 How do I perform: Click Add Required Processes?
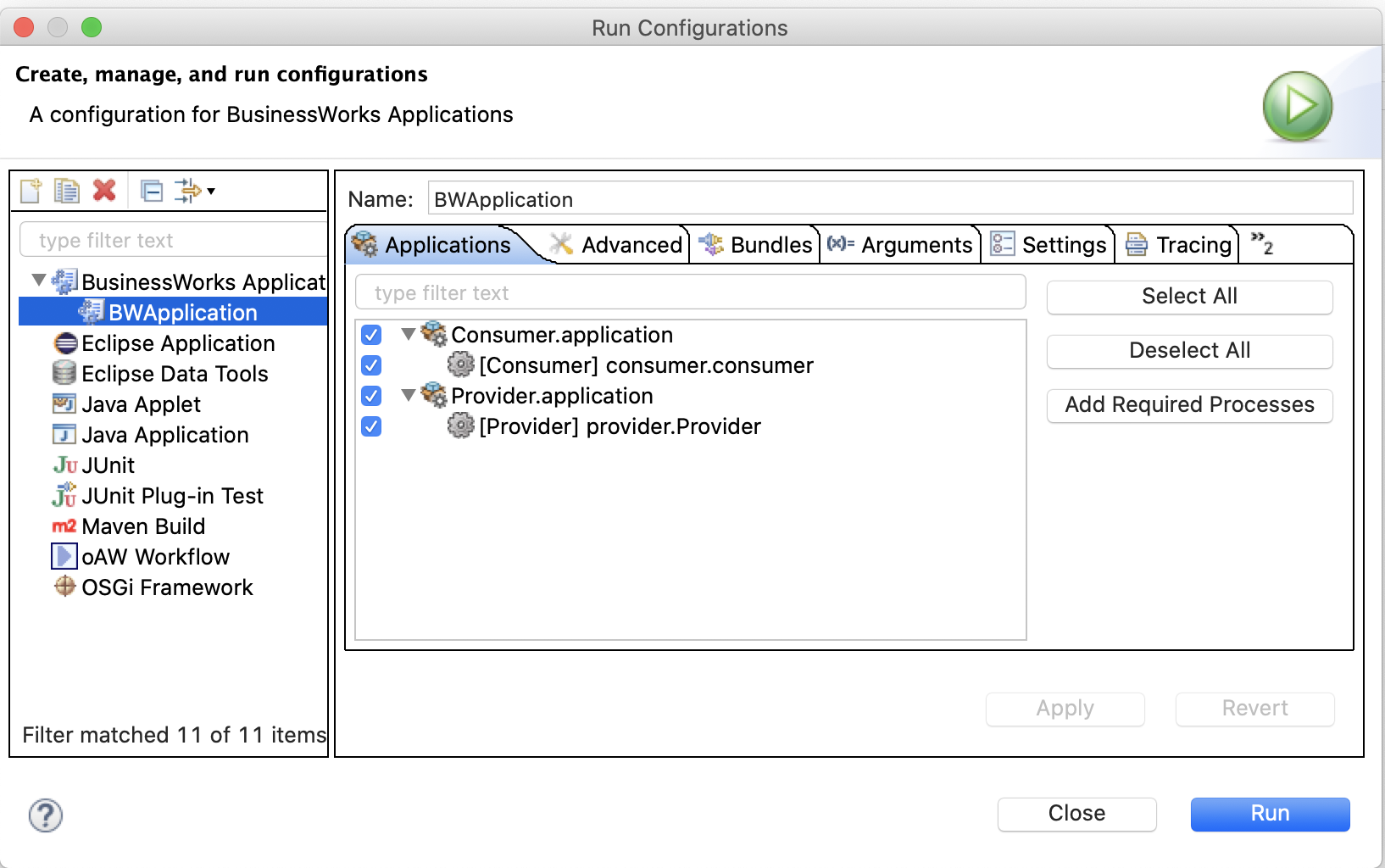pyautogui.click(x=1189, y=405)
